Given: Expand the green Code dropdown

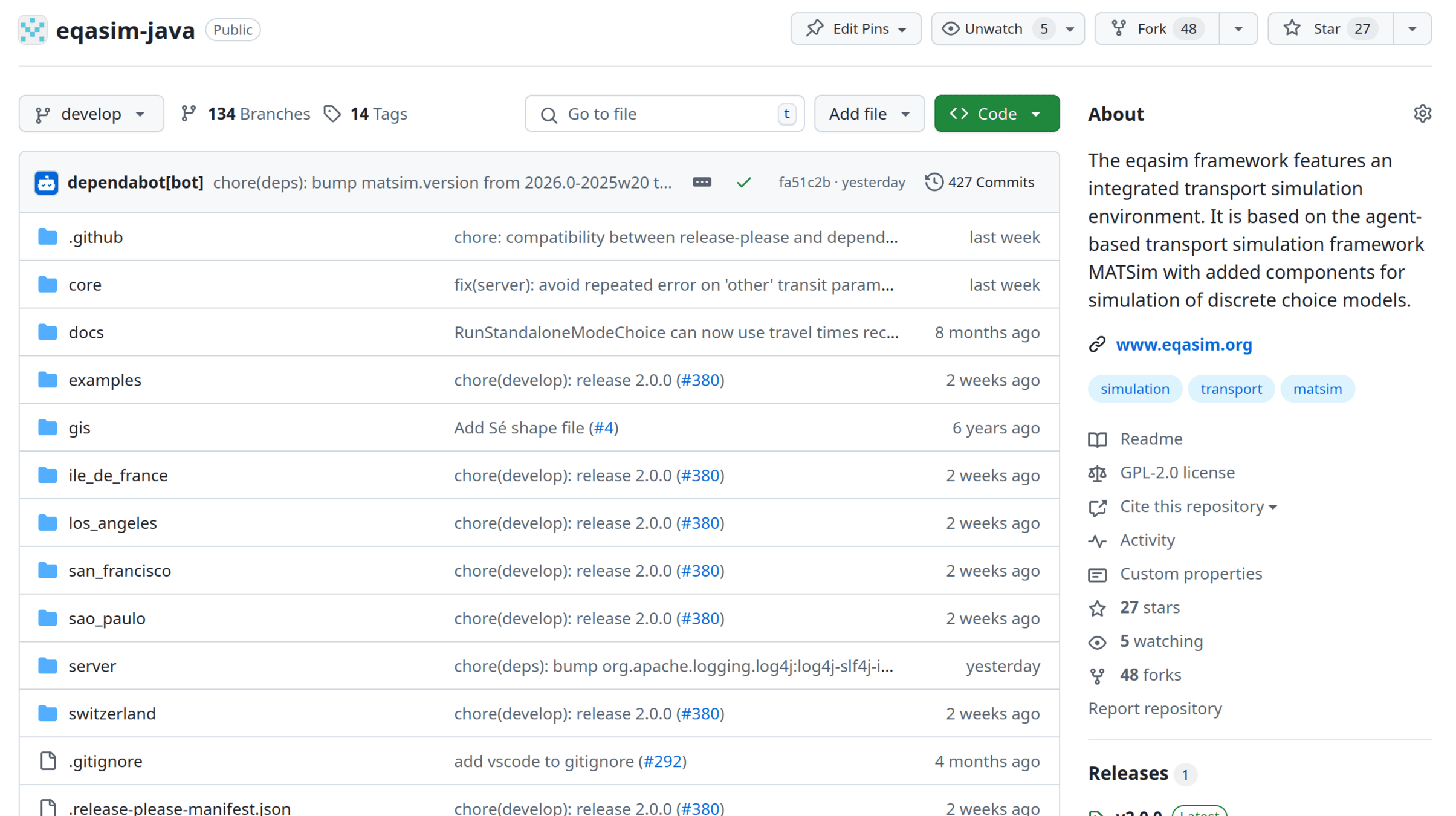Looking at the screenshot, I should point(996,114).
